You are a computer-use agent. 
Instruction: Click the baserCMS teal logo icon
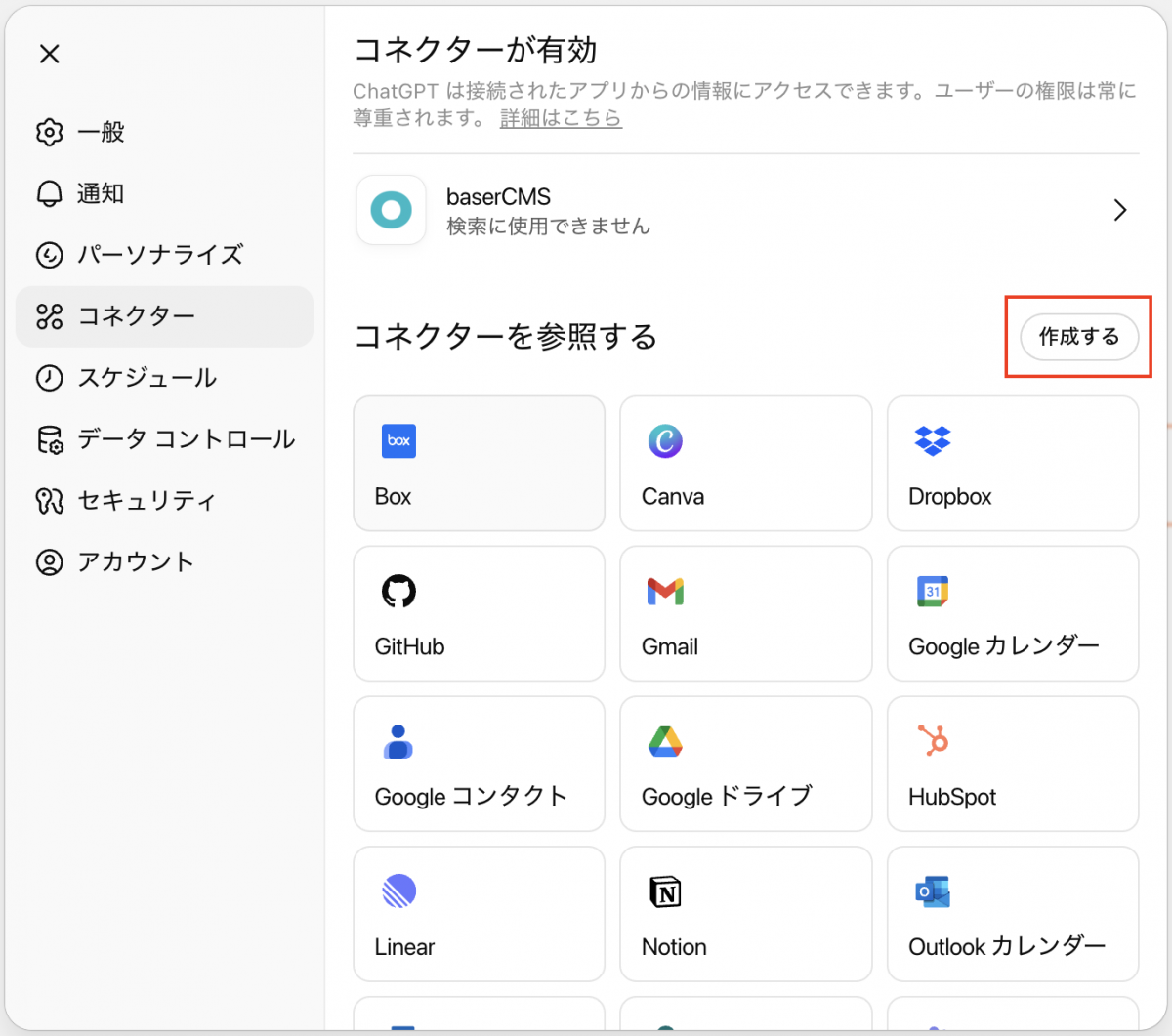click(392, 210)
